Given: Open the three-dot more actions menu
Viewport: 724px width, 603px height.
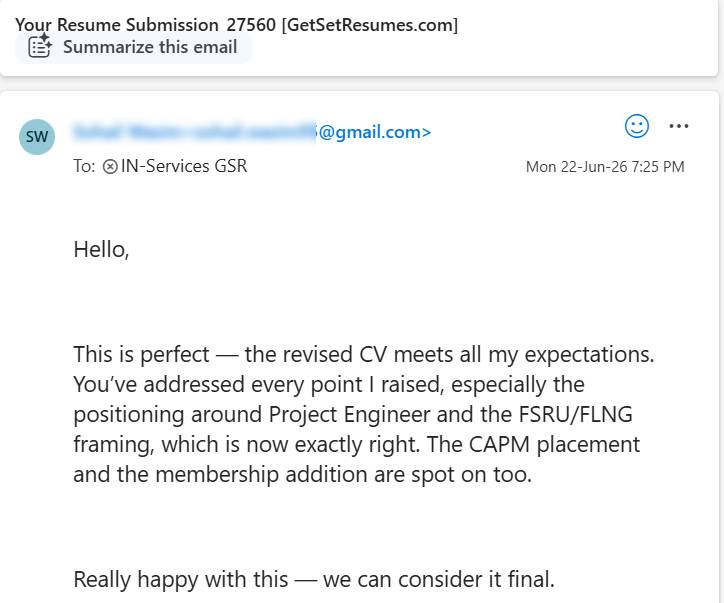Looking at the screenshot, I should click(678, 126).
